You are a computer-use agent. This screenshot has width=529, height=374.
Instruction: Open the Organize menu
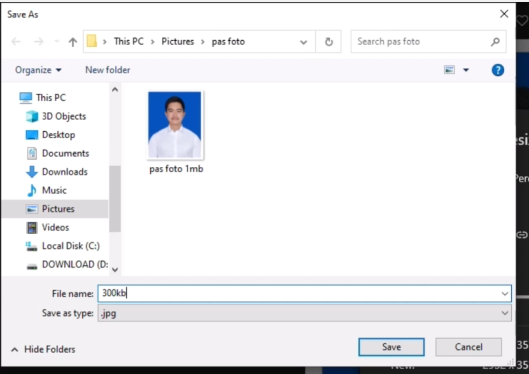(38, 70)
